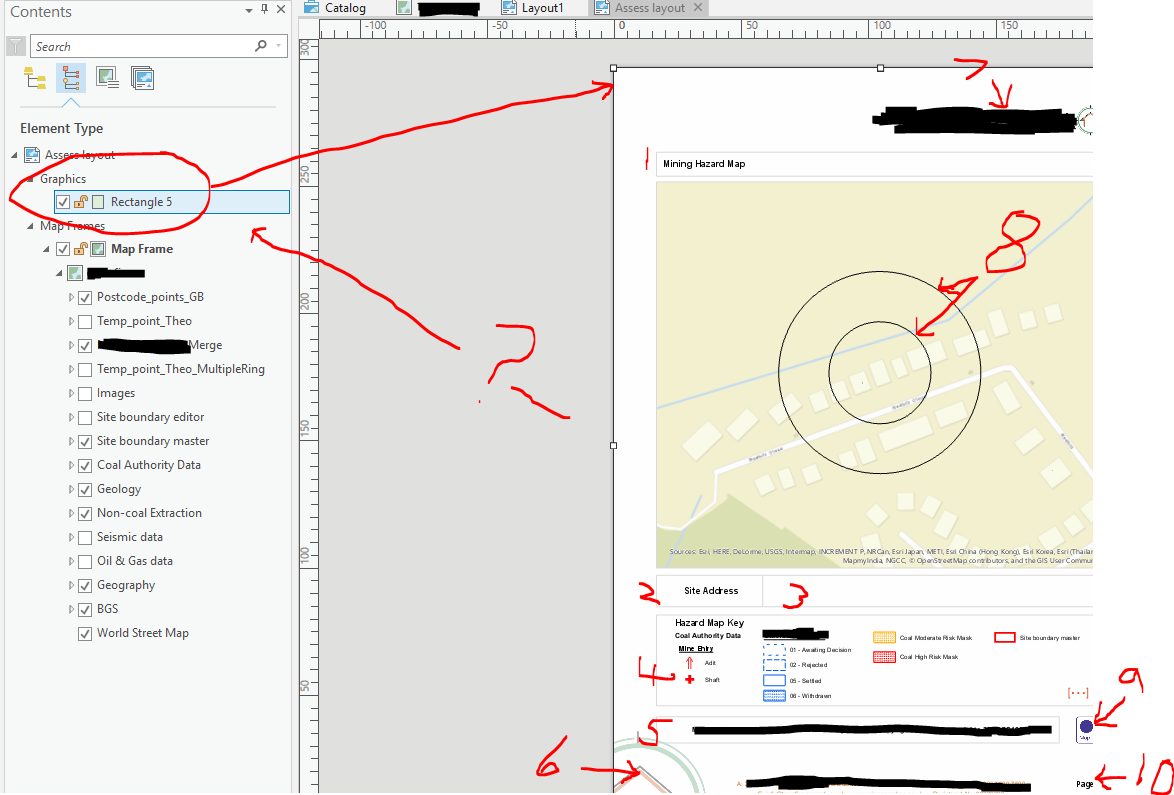The width and height of the screenshot is (1174, 795).
Task: Click the Hazard Map Key legend title
Action: tap(710, 623)
